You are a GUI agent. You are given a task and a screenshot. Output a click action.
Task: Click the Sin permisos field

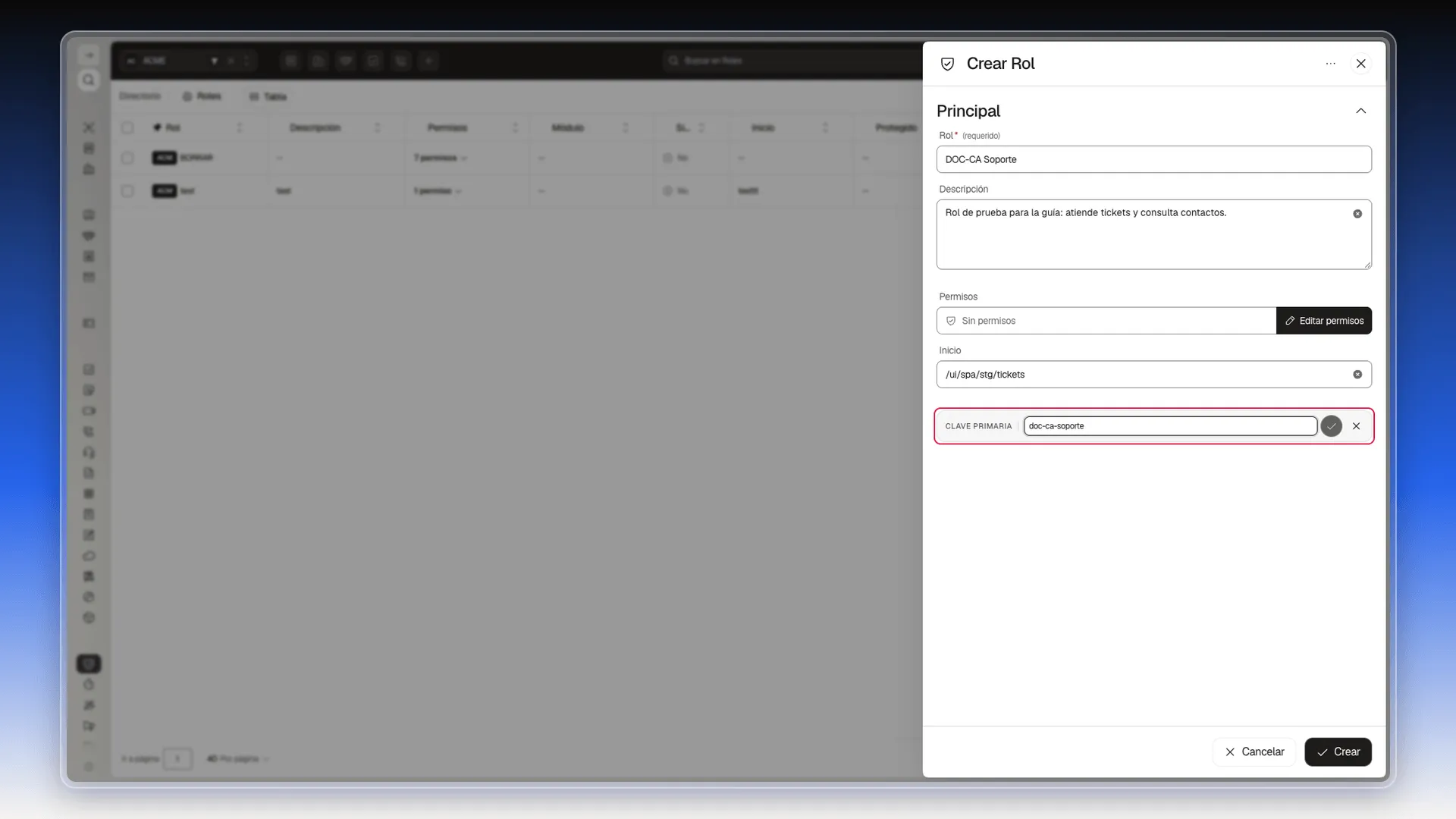(x=1106, y=321)
